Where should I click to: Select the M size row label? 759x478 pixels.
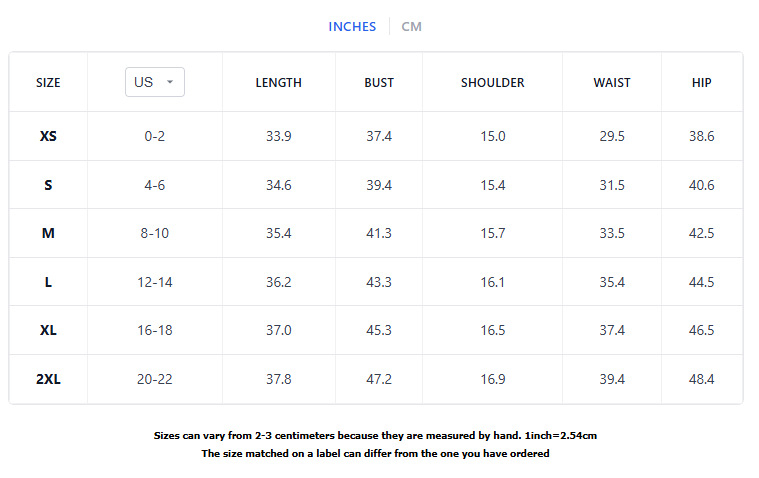(48, 233)
